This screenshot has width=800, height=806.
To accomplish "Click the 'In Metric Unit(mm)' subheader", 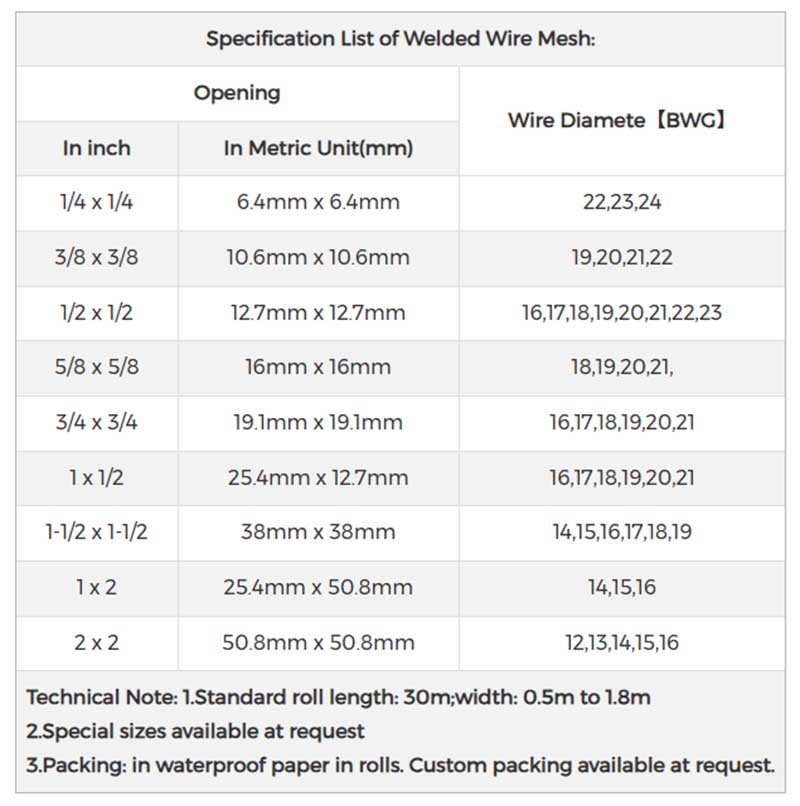I will tap(318, 148).
